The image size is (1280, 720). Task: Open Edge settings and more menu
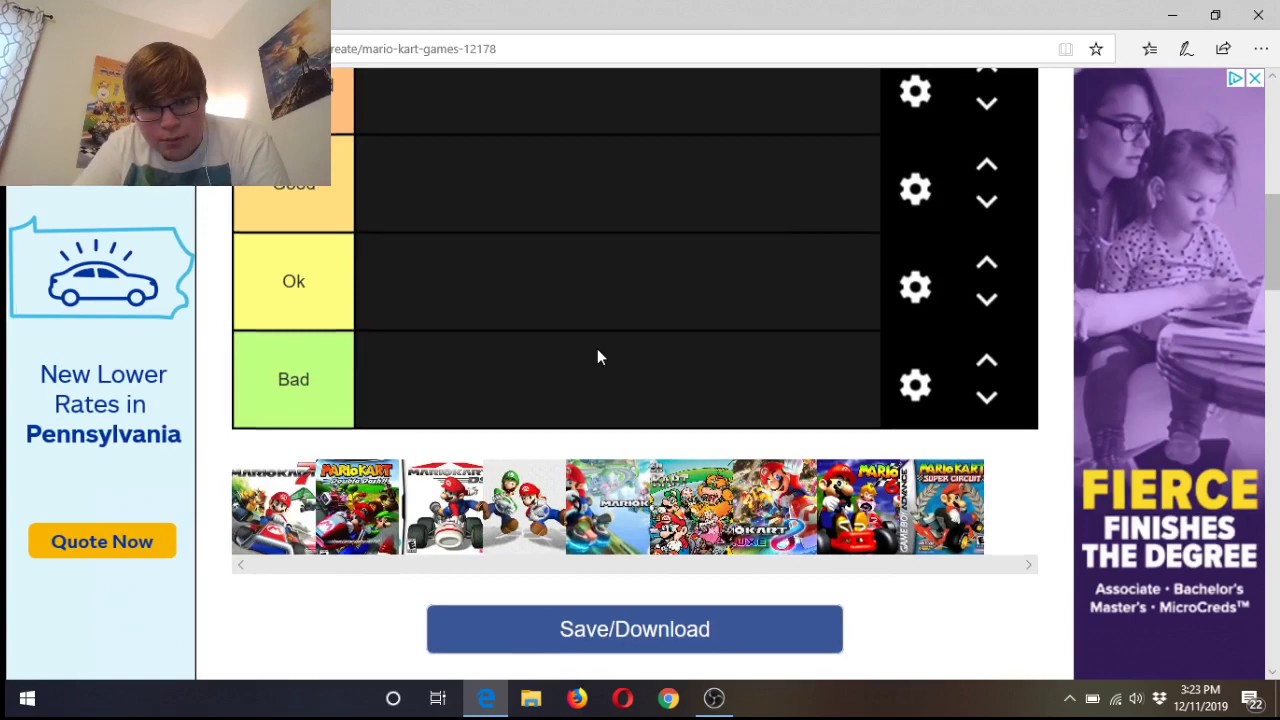(1261, 48)
